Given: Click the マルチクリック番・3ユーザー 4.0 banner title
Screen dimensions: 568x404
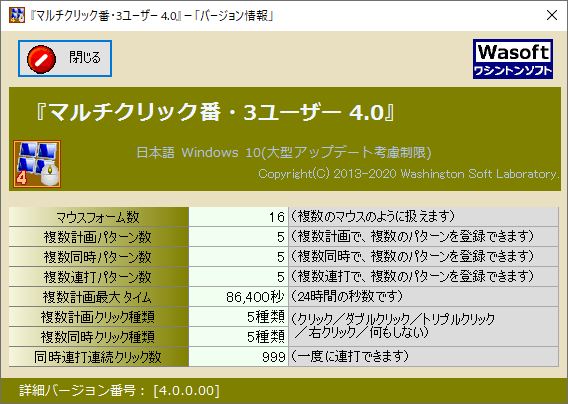Looking at the screenshot, I should click(215, 112).
